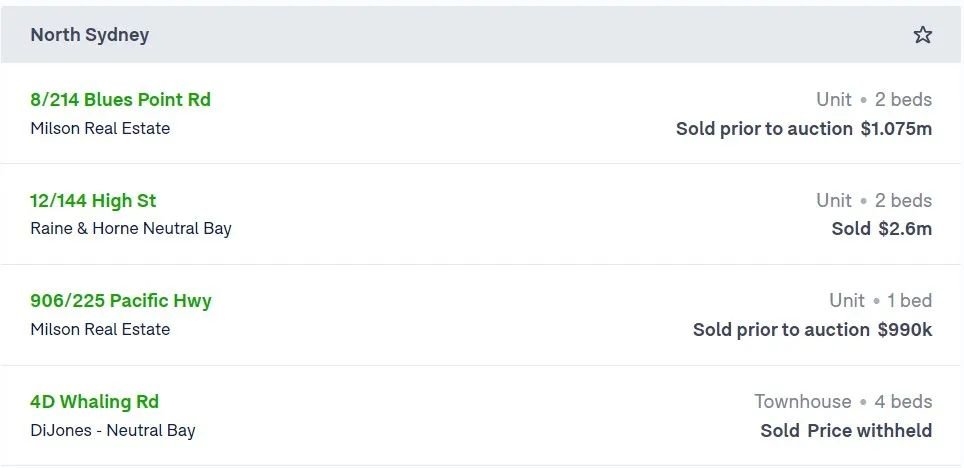Click DiJones - Neutral Bay agency

pyautogui.click(x=113, y=430)
